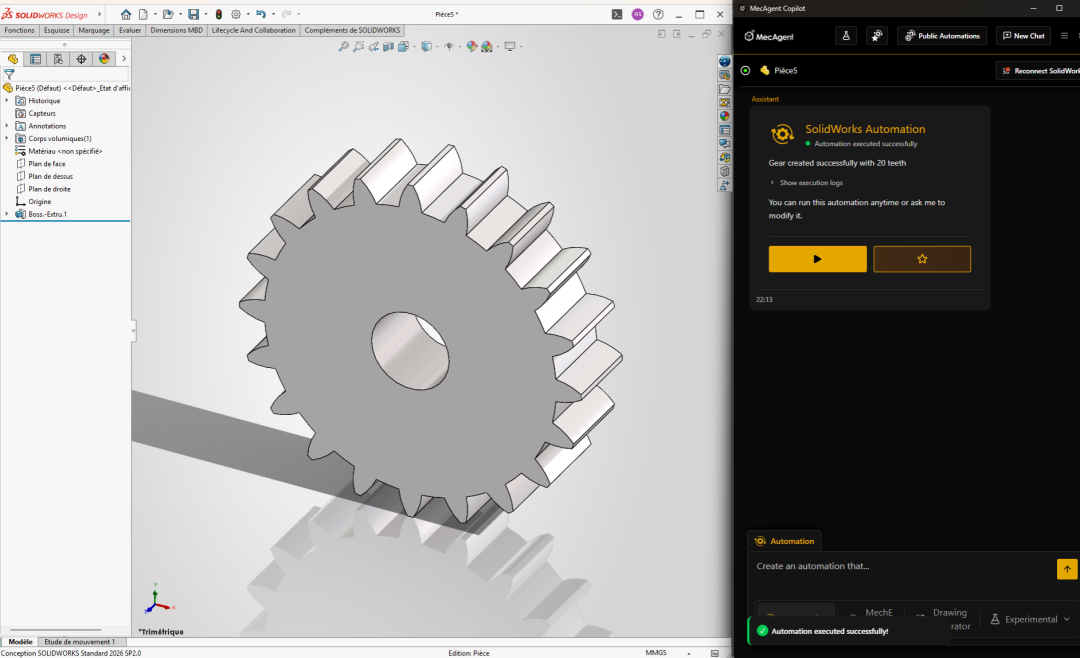The width and height of the screenshot is (1080, 658).
Task: Click the Reconnect SolidWorks button
Action: 1040,70
